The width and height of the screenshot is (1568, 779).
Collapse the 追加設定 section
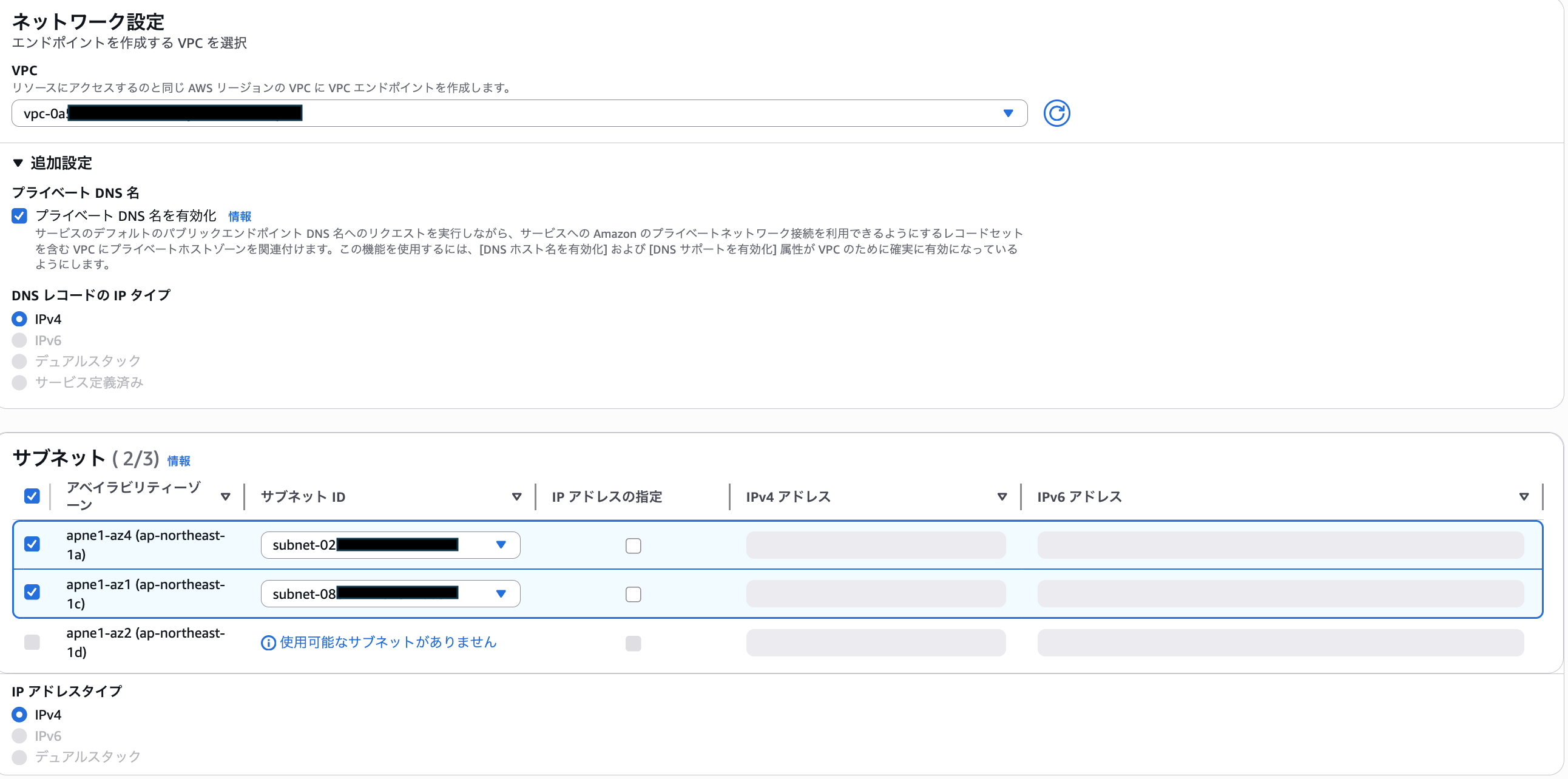click(x=17, y=163)
